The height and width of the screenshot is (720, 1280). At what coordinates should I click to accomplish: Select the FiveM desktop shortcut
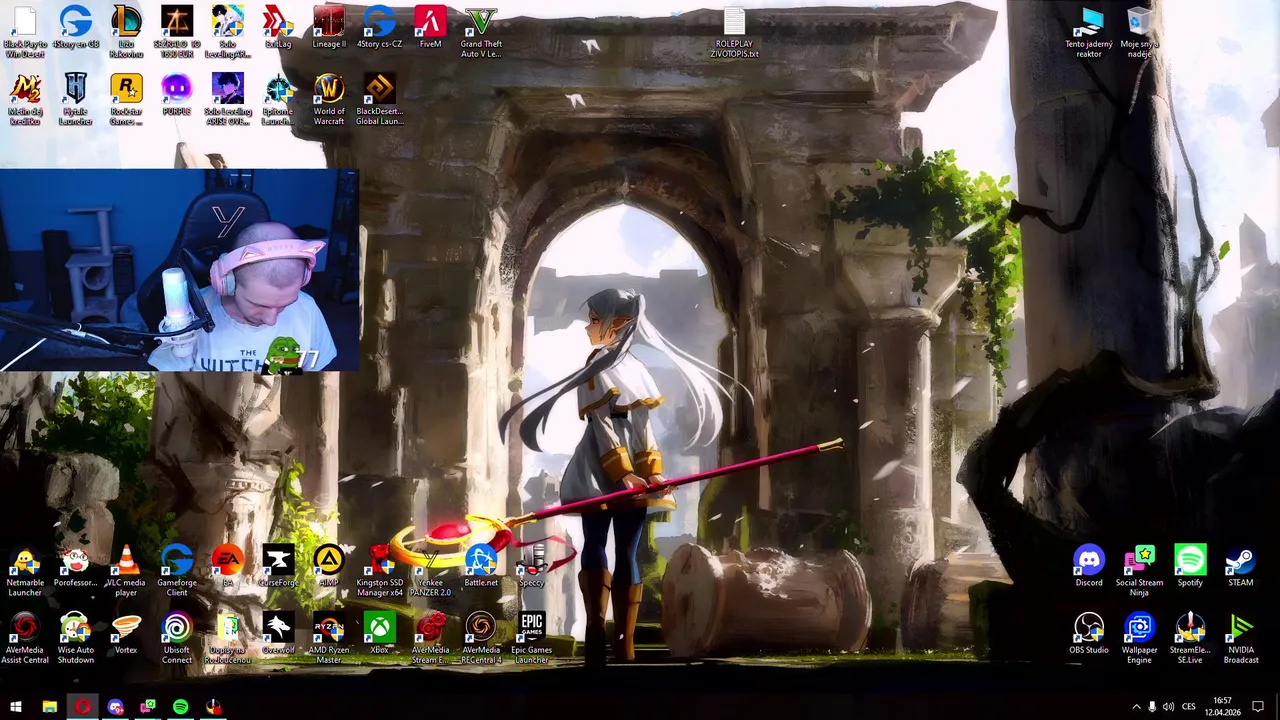(430, 28)
